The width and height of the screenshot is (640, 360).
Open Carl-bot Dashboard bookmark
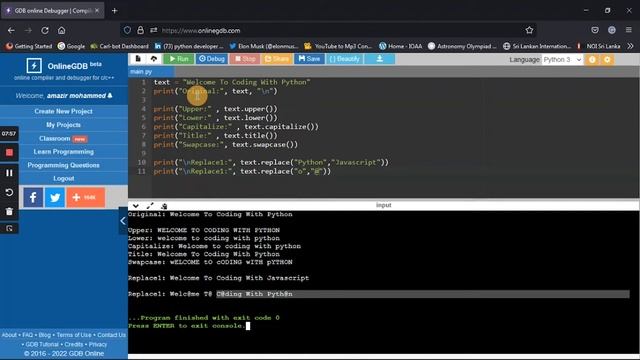(119, 46)
